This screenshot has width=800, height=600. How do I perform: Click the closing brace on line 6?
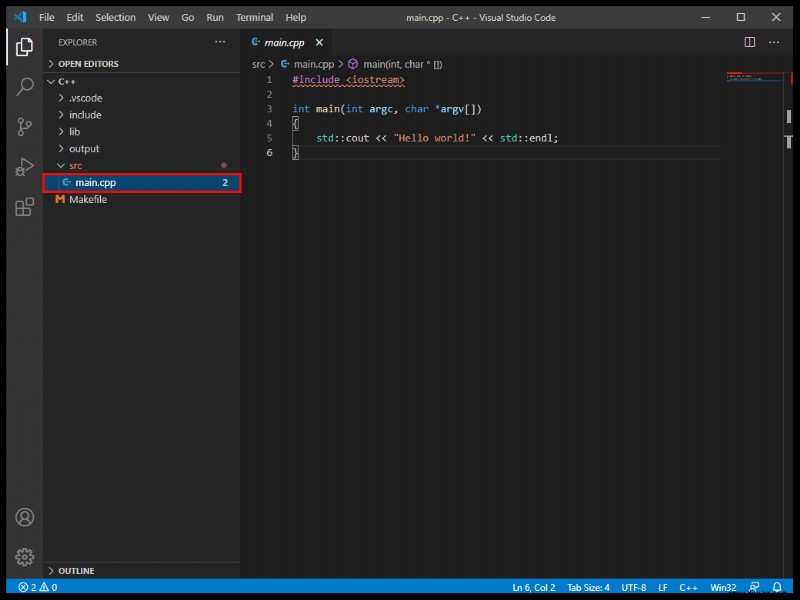295,153
